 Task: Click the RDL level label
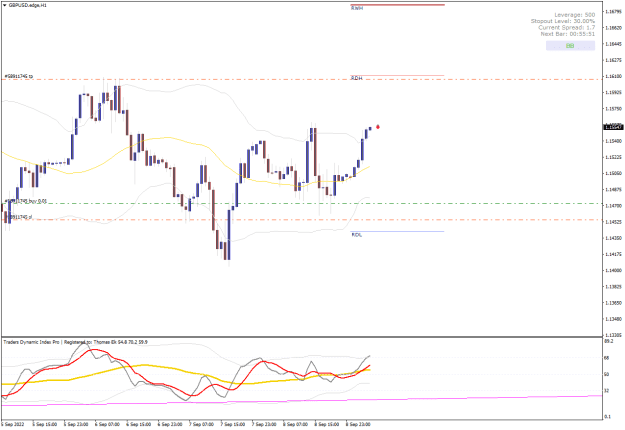pyautogui.click(x=357, y=235)
